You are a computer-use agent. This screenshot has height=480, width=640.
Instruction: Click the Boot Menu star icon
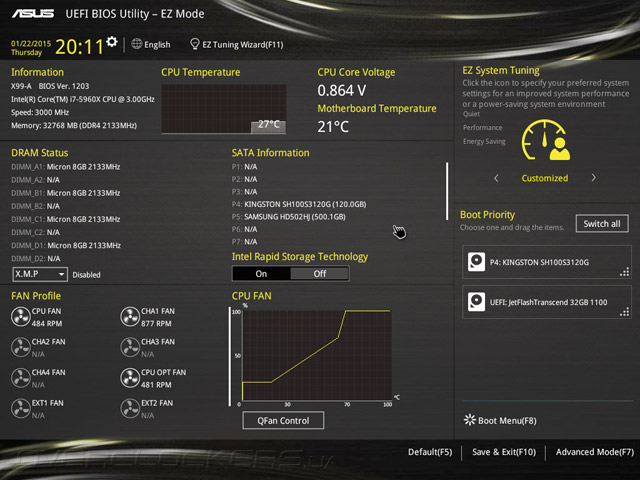click(470, 420)
